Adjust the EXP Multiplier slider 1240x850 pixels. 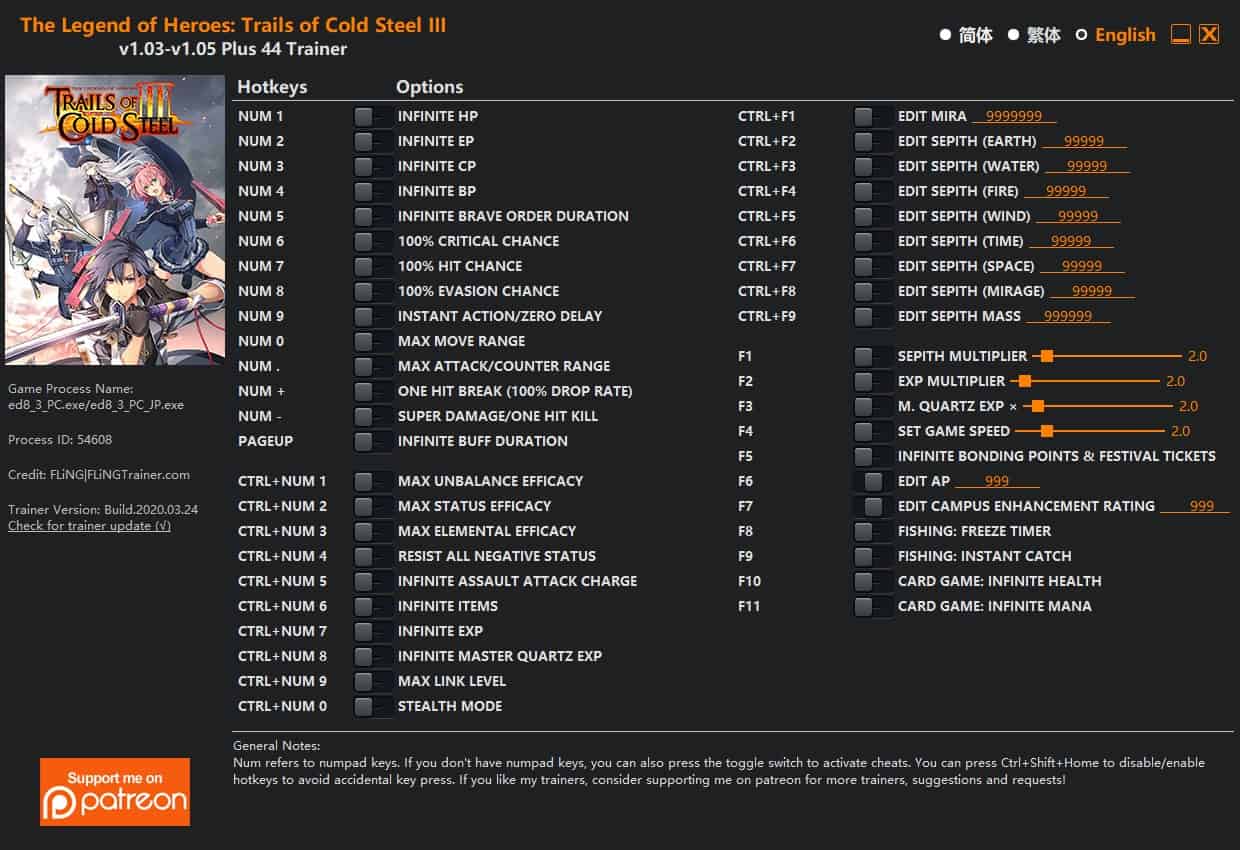[x=1085, y=381]
